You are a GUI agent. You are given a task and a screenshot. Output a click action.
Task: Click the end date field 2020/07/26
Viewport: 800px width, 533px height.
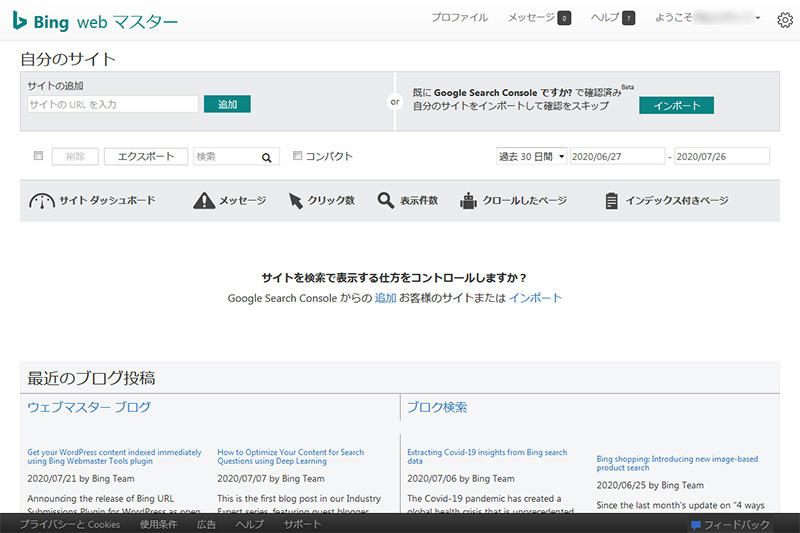722,156
